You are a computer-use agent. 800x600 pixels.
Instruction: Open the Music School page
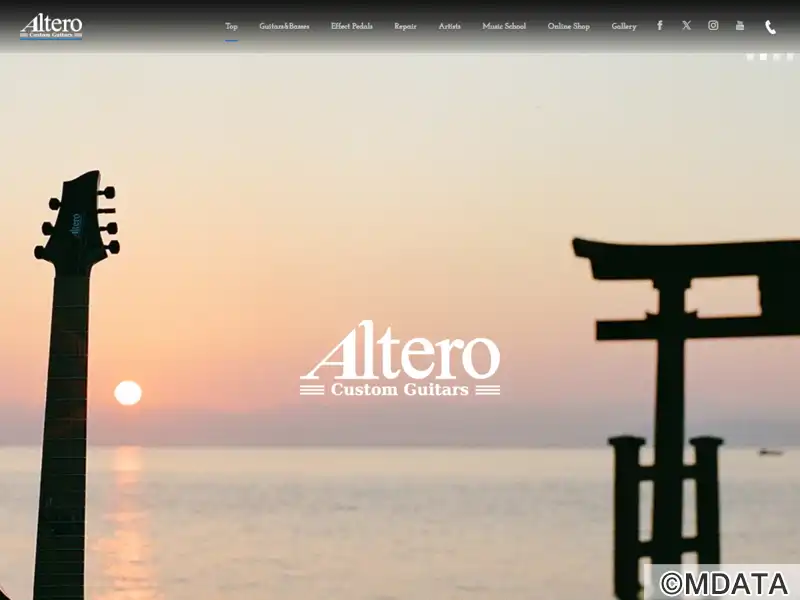pyautogui.click(x=504, y=26)
